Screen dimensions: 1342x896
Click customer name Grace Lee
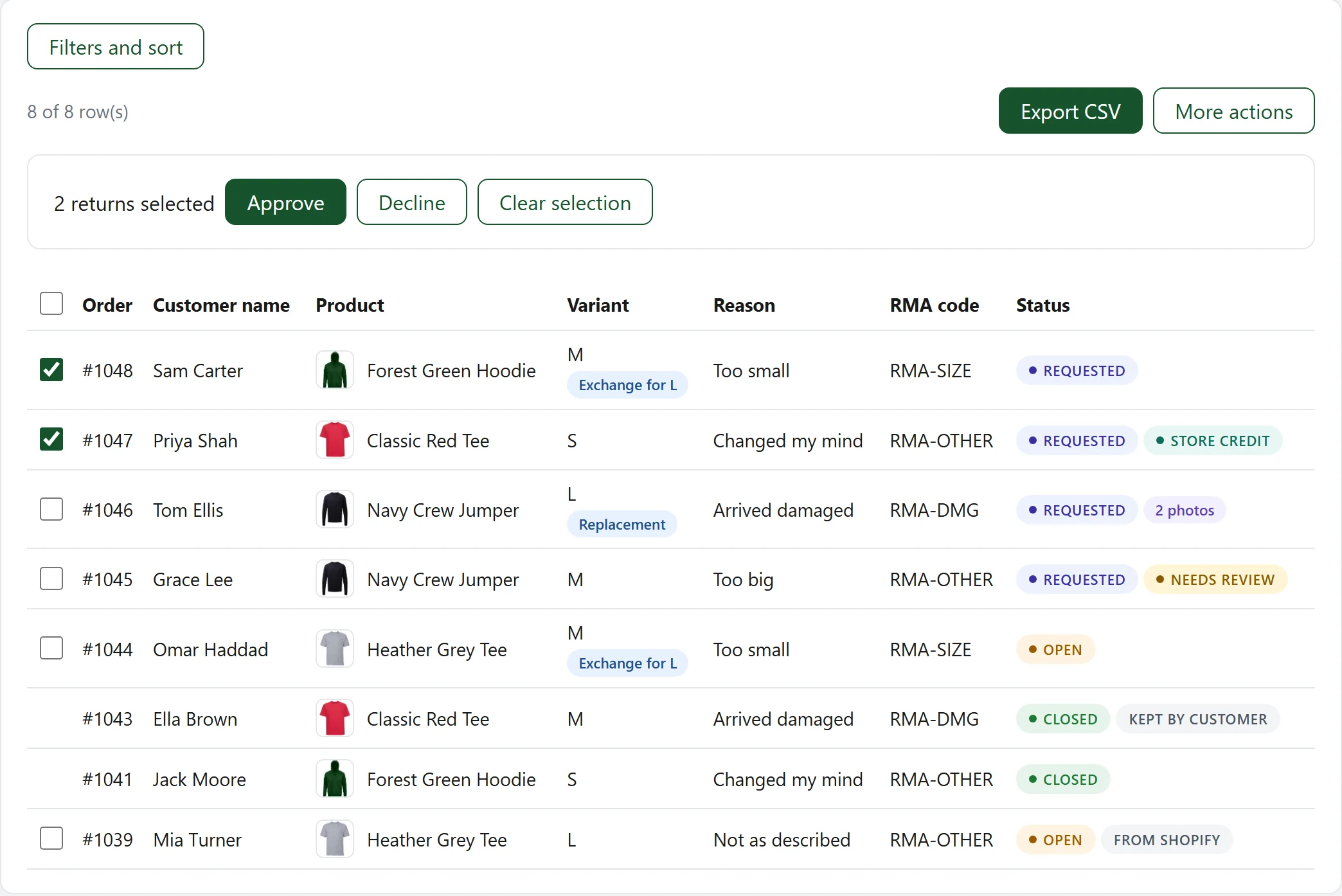pos(193,580)
